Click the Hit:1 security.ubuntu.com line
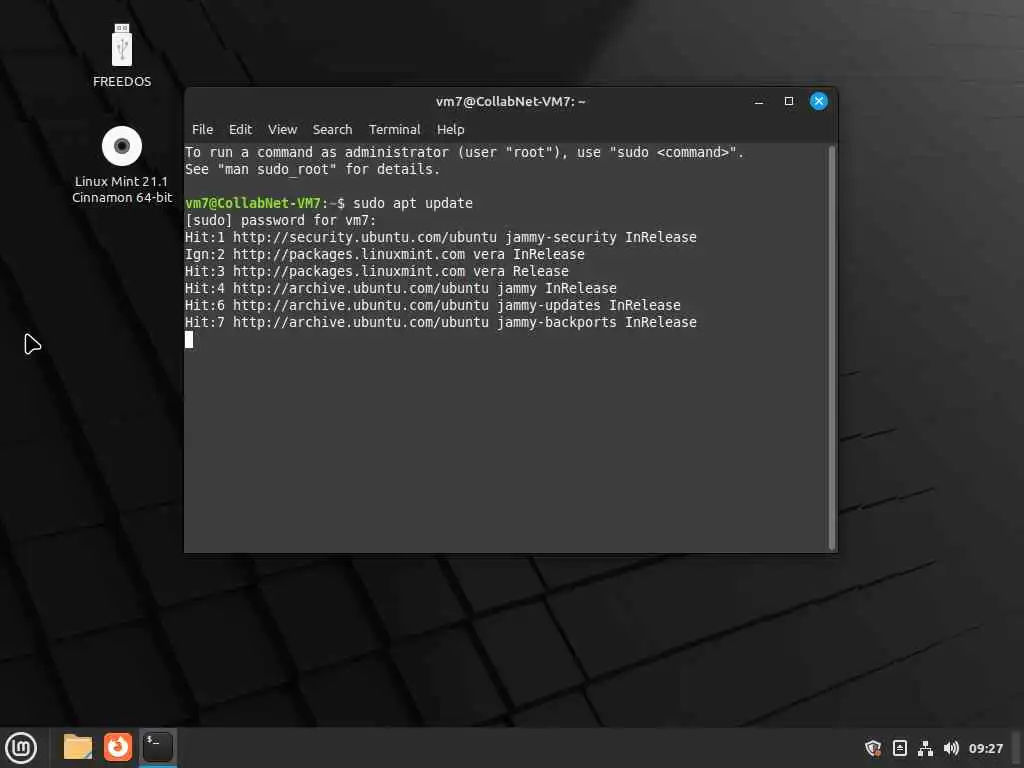 [x=441, y=237]
